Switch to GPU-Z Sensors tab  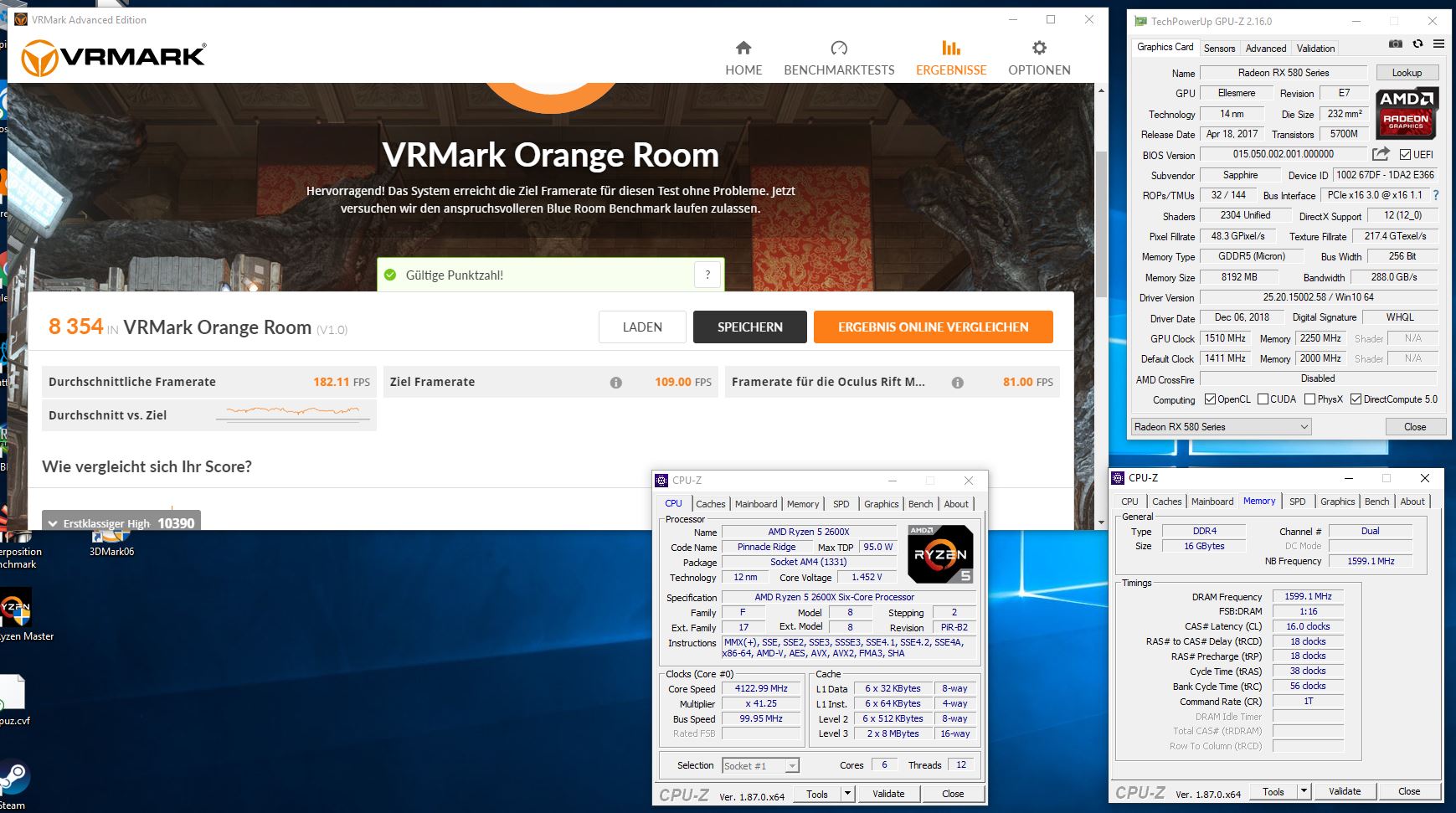pos(1219,49)
